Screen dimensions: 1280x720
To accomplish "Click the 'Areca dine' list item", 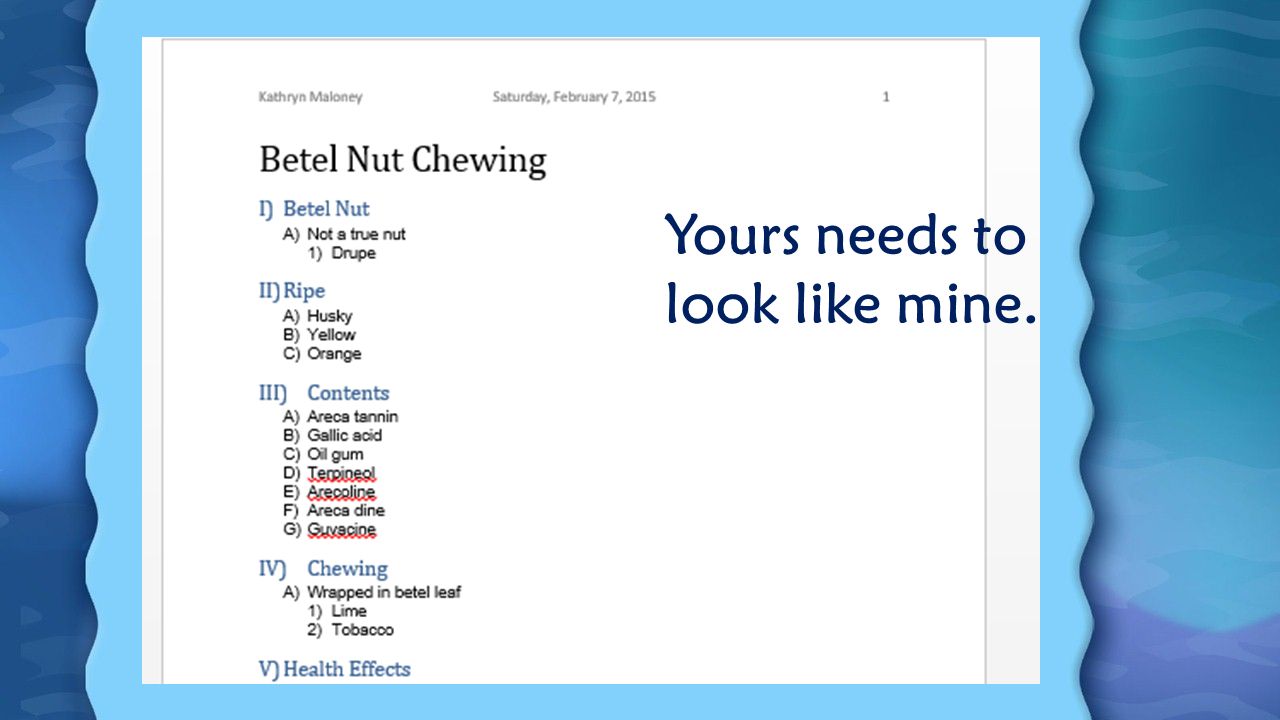I will coord(345,511).
